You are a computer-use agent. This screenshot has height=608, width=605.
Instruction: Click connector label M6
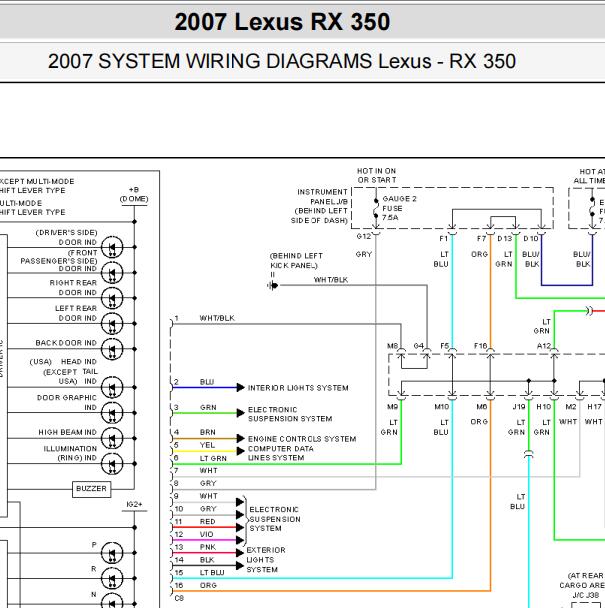click(x=482, y=407)
